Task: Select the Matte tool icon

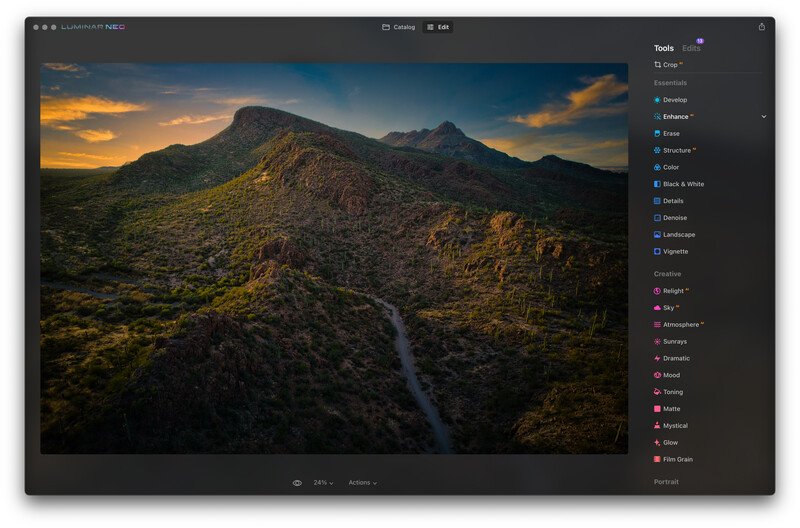Action: (657, 409)
